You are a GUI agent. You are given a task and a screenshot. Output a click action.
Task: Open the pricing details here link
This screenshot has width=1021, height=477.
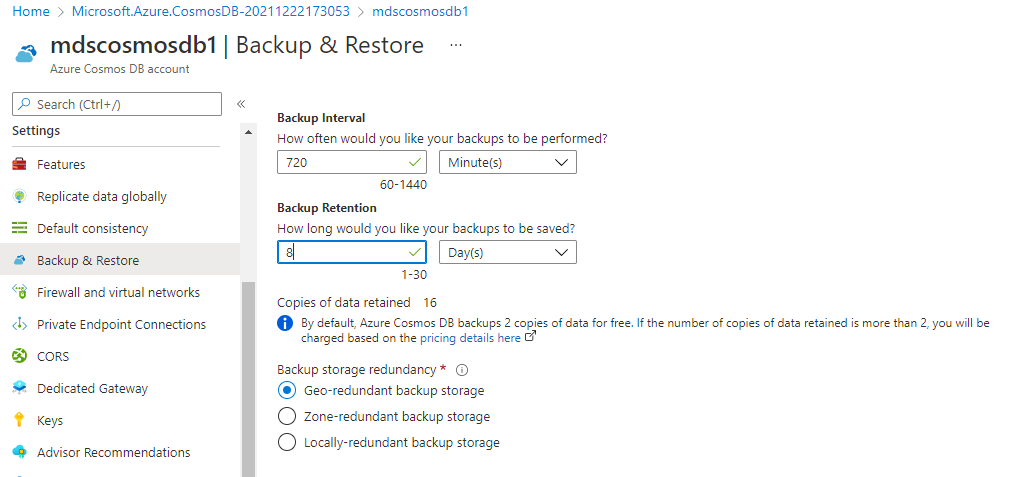[470, 338]
